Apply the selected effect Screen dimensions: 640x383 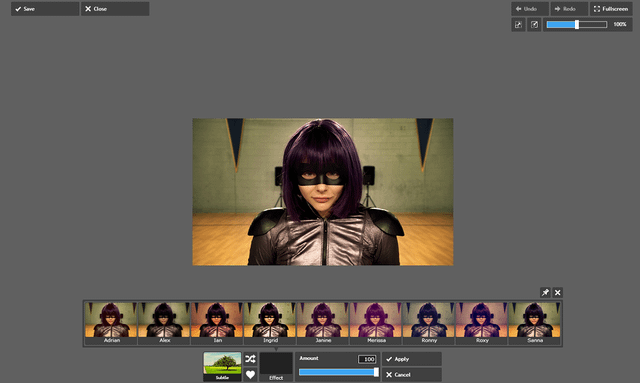pyautogui.click(x=412, y=359)
